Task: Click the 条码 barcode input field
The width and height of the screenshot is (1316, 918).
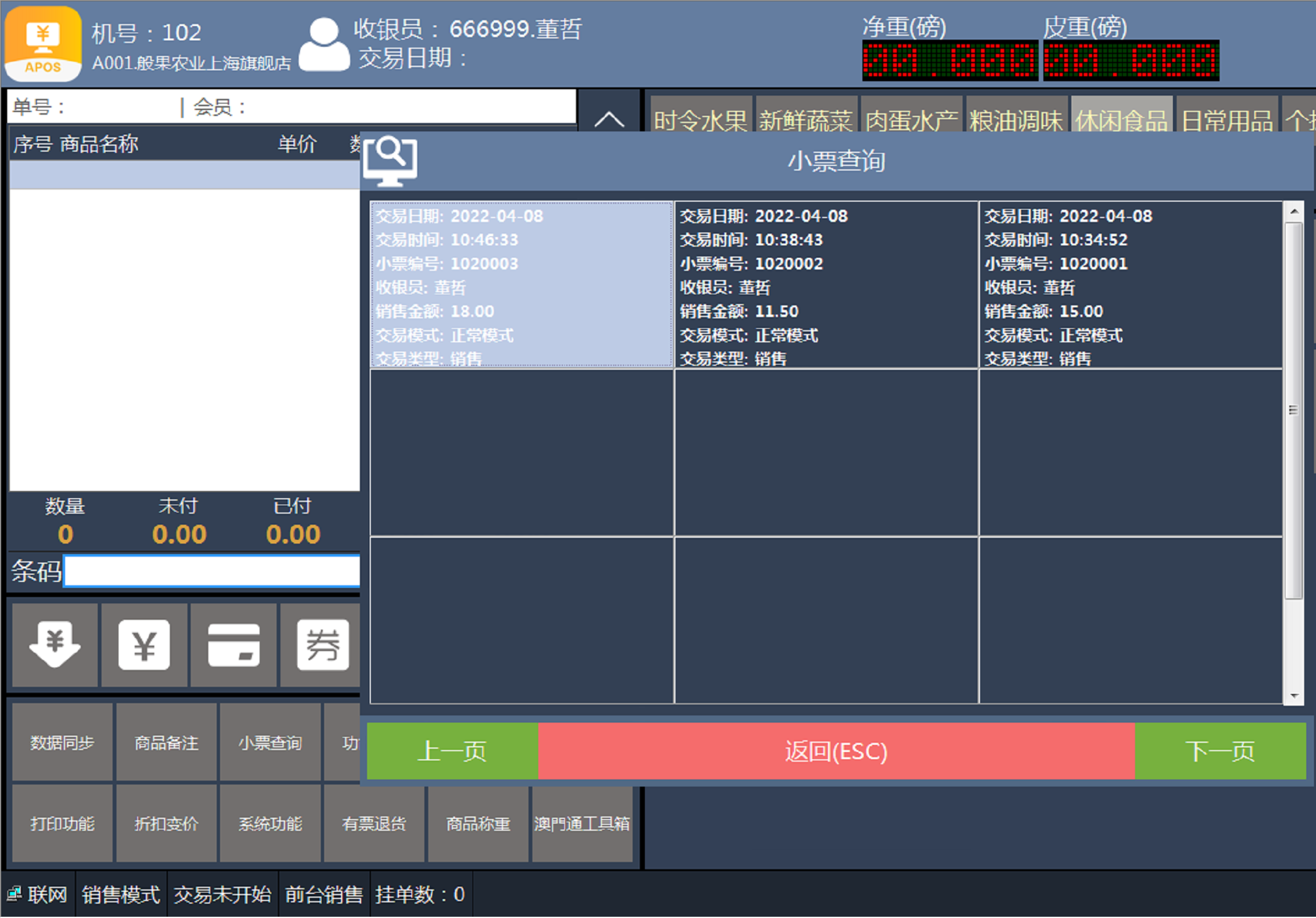Action: [212, 571]
